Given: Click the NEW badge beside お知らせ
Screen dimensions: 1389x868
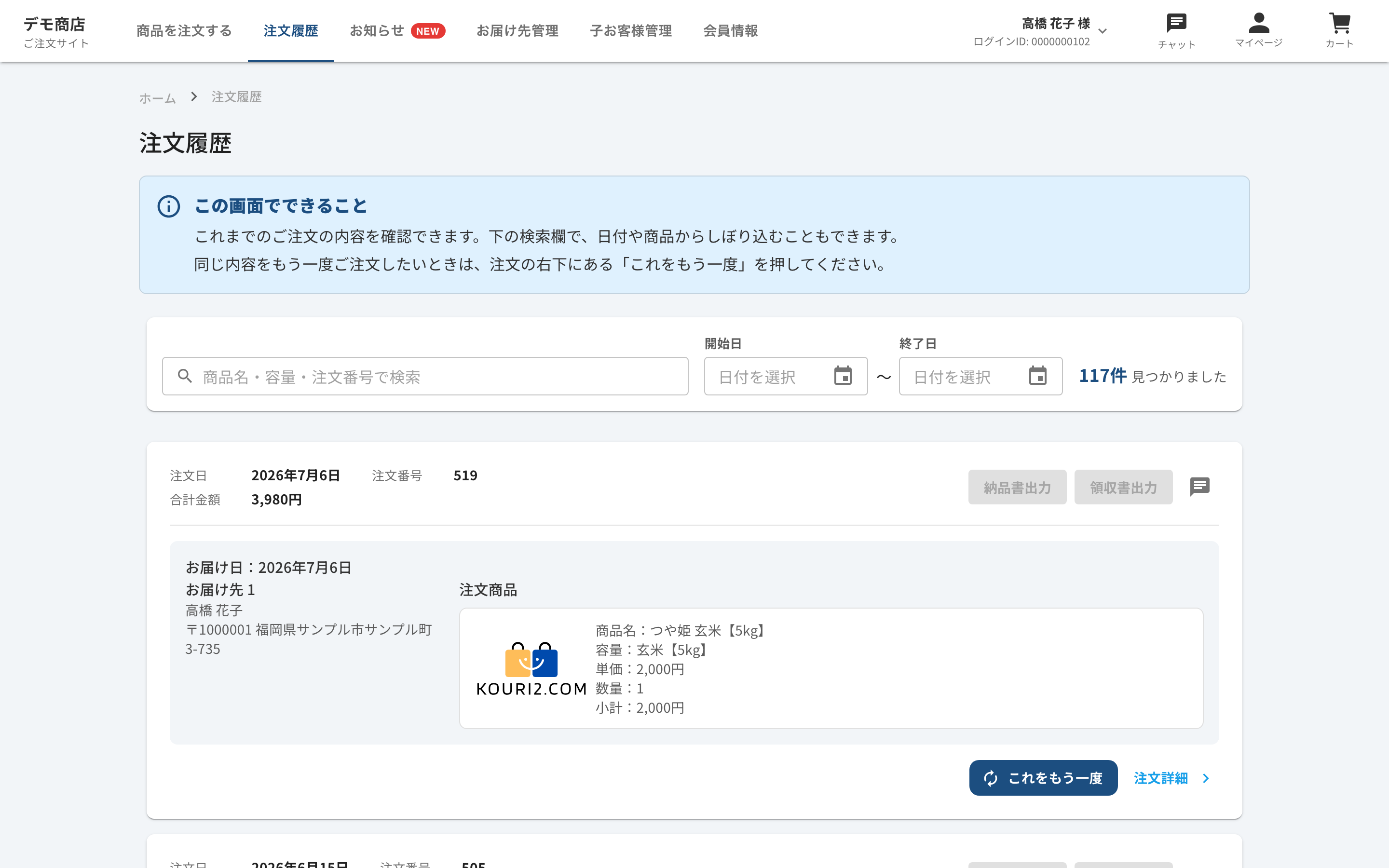Looking at the screenshot, I should [x=428, y=31].
